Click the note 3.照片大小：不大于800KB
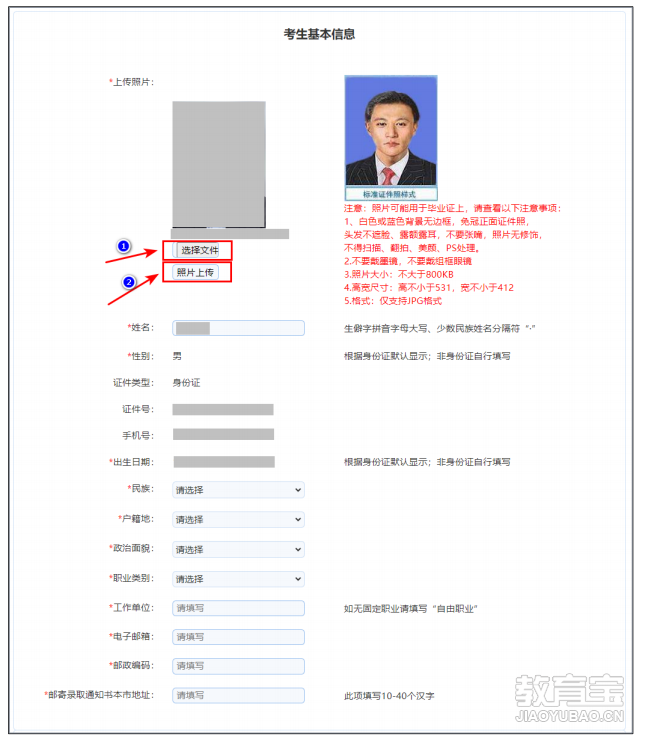Screen dimensions: 645x745 399,274
